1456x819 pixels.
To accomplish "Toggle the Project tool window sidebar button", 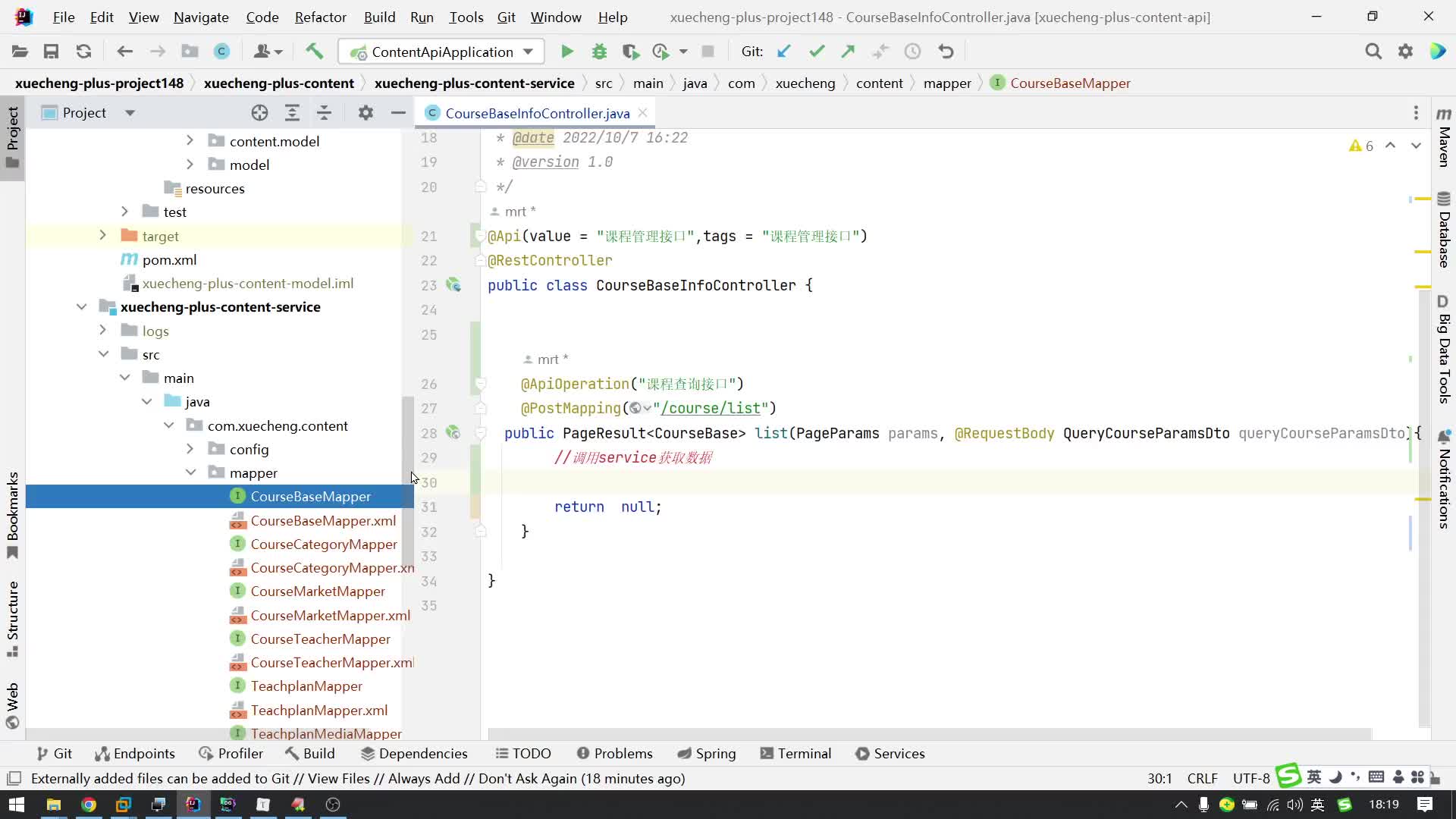I will (x=12, y=138).
